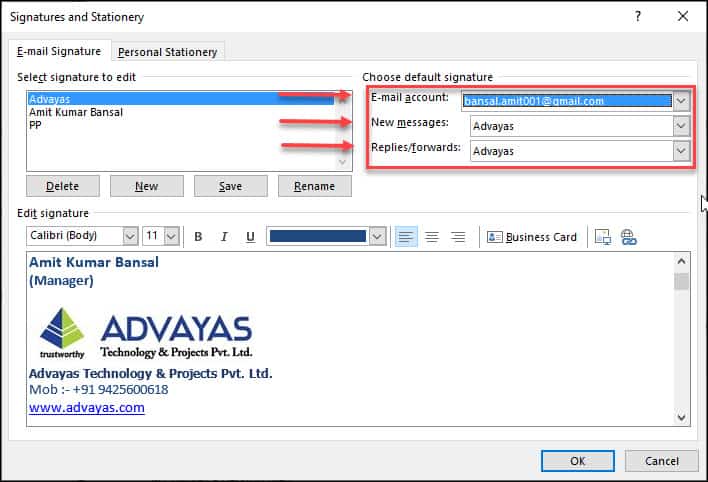
Task: Click the Advayas logo image in the signature
Action: tap(146, 333)
